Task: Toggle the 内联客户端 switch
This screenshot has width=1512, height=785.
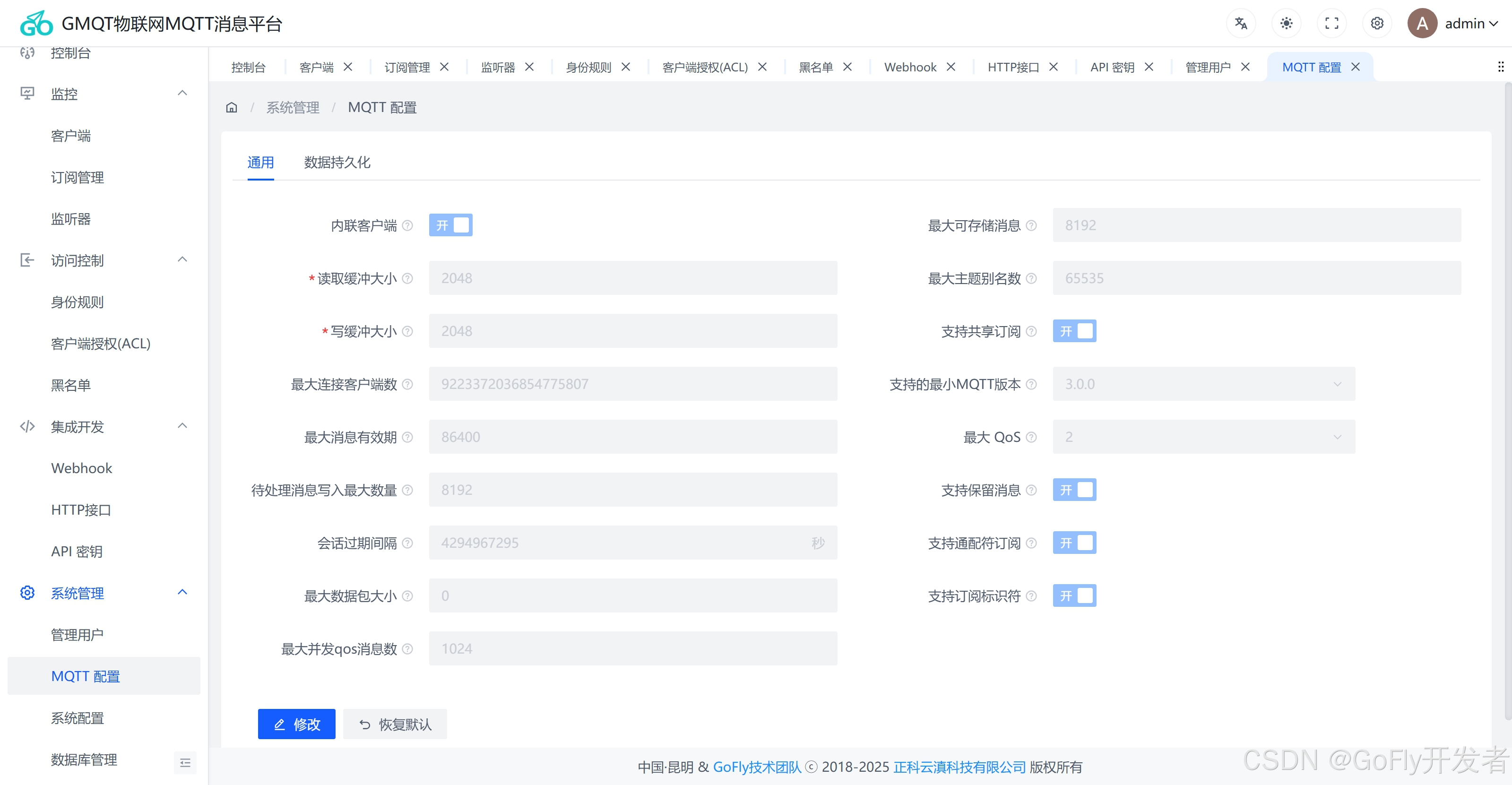Action: click(450, 225)
